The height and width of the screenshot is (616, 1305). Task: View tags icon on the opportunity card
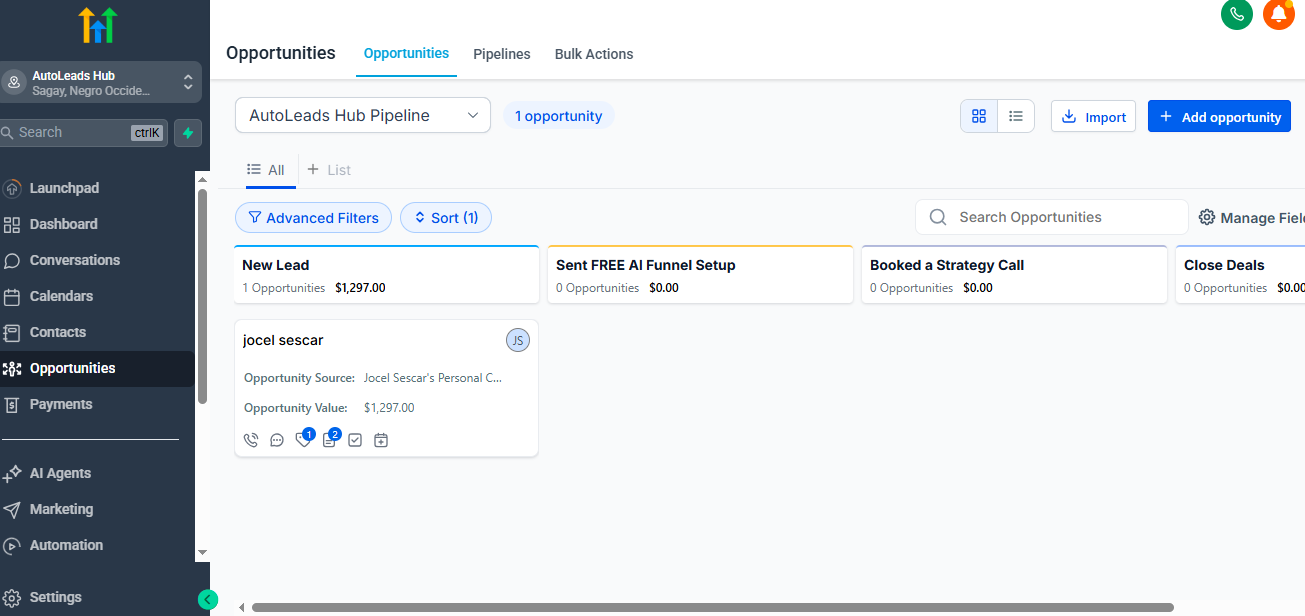point(303,439)
